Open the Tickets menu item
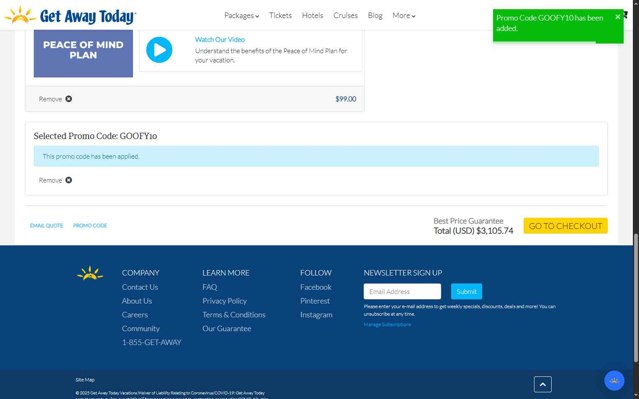 coord(280,15)
